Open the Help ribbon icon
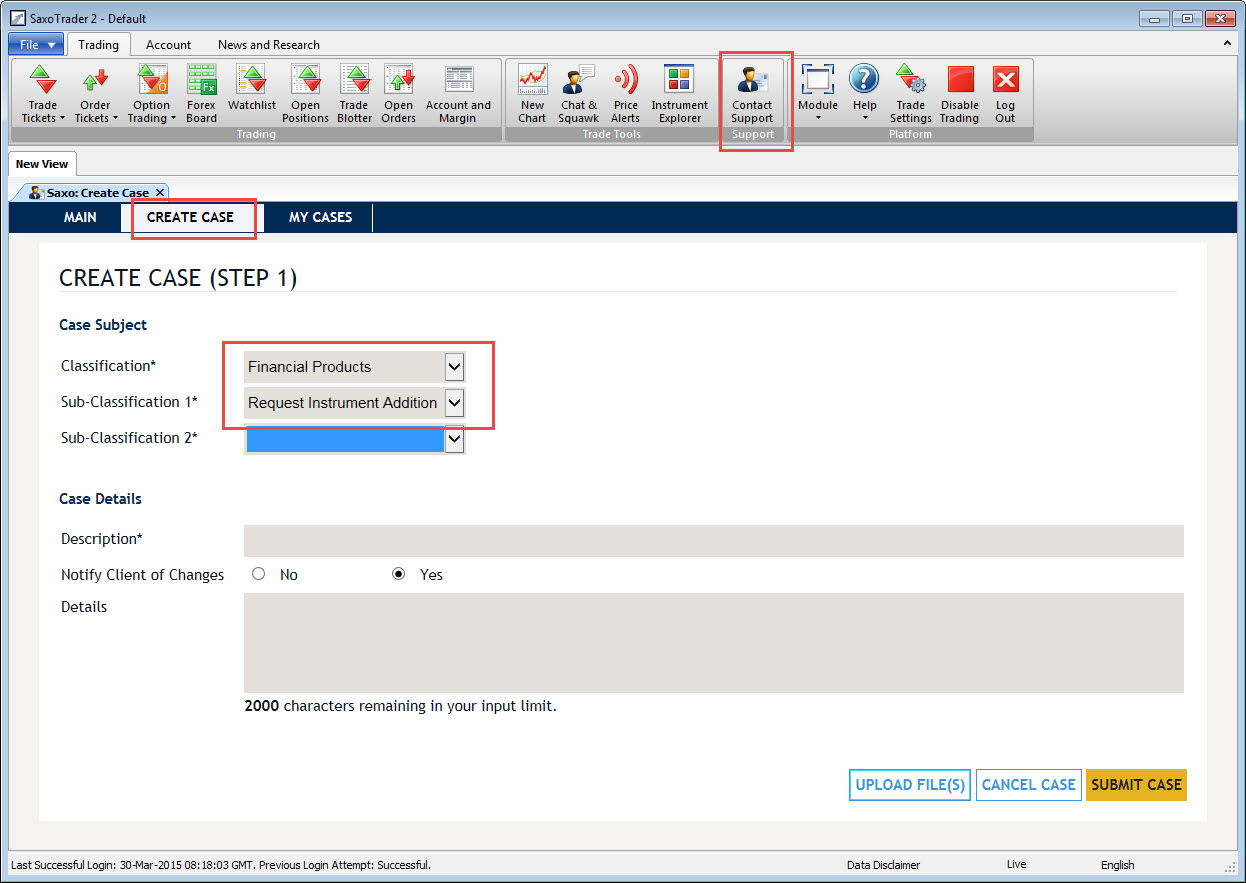Image resolution: width=1246 pixels, height=883 pixels. click(864, 94)
